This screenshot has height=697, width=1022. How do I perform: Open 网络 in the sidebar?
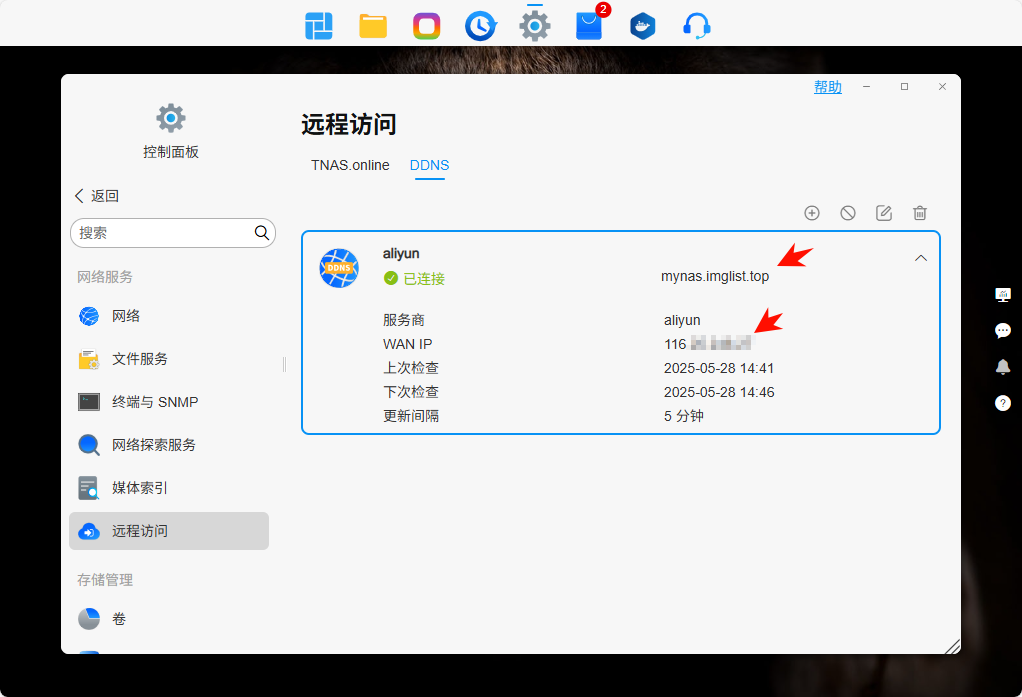click(169, 316)
